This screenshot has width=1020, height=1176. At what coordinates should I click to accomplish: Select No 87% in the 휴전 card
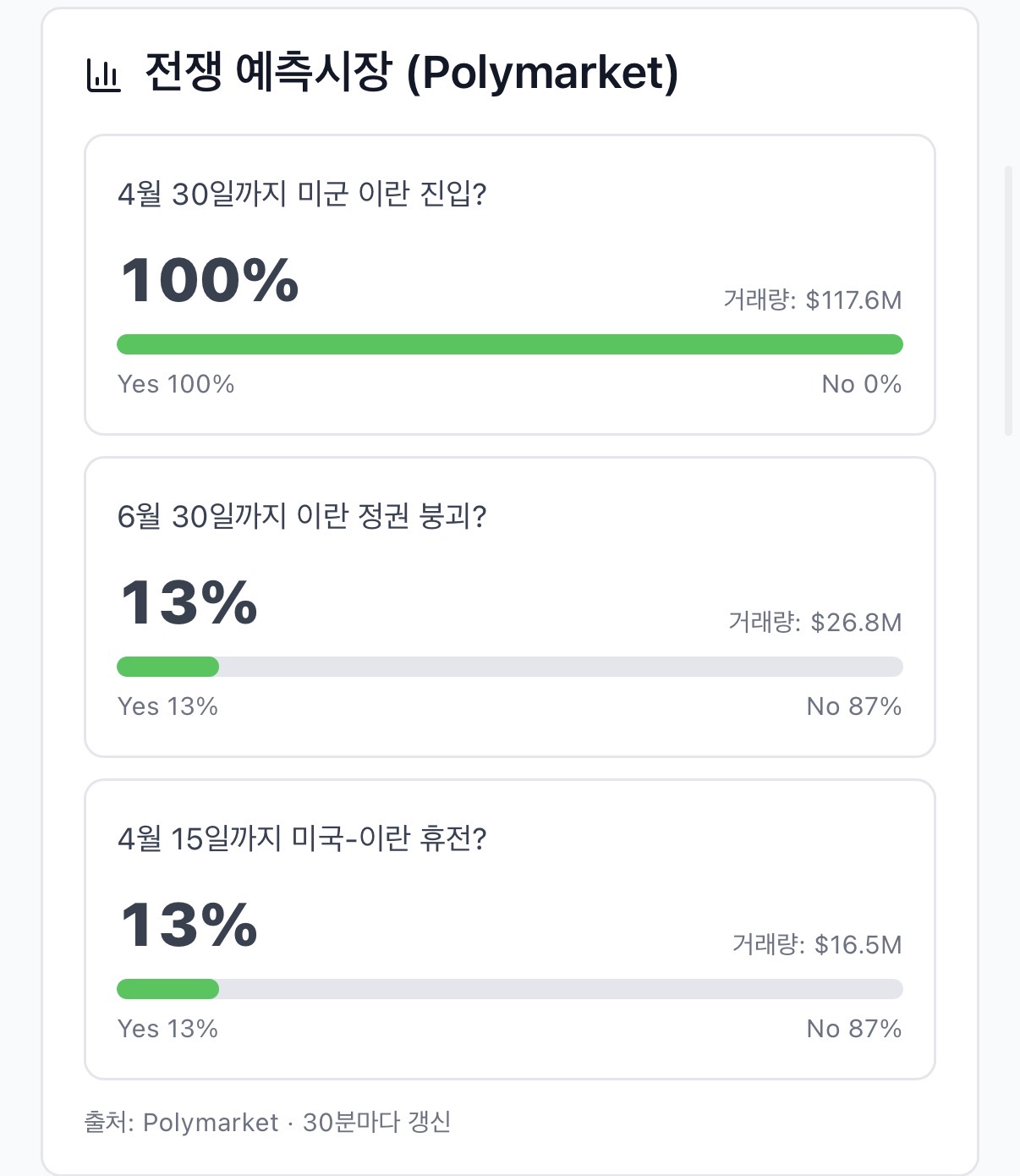[853, 1029]
